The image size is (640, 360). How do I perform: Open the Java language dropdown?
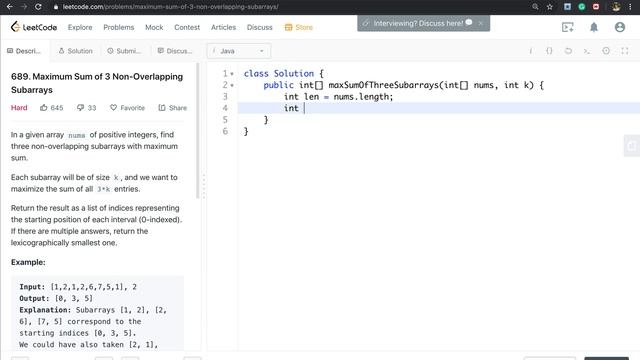239,51
